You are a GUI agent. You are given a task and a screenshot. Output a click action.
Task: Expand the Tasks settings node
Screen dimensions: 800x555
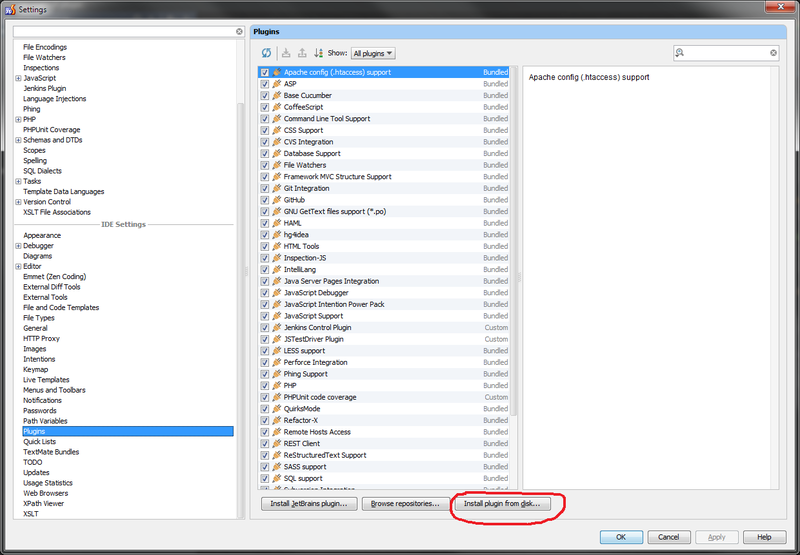click(18, 181)
